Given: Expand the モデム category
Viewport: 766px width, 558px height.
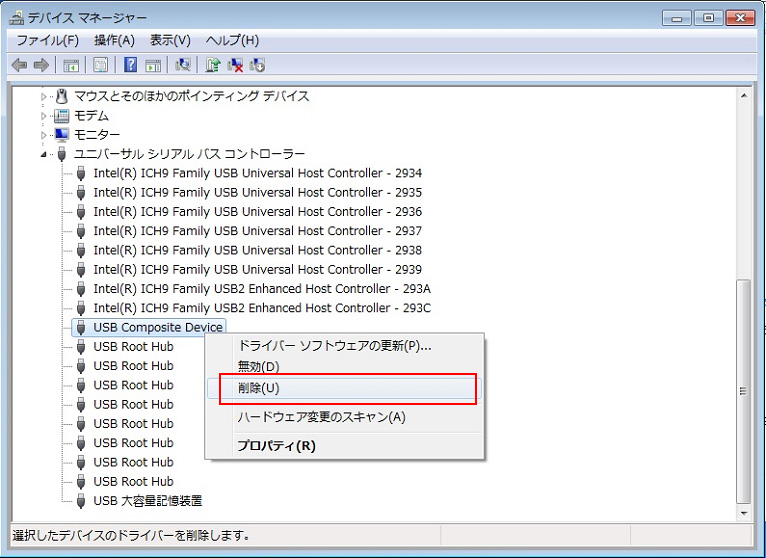Looking at the screenshot, I should tap(43, 116).
